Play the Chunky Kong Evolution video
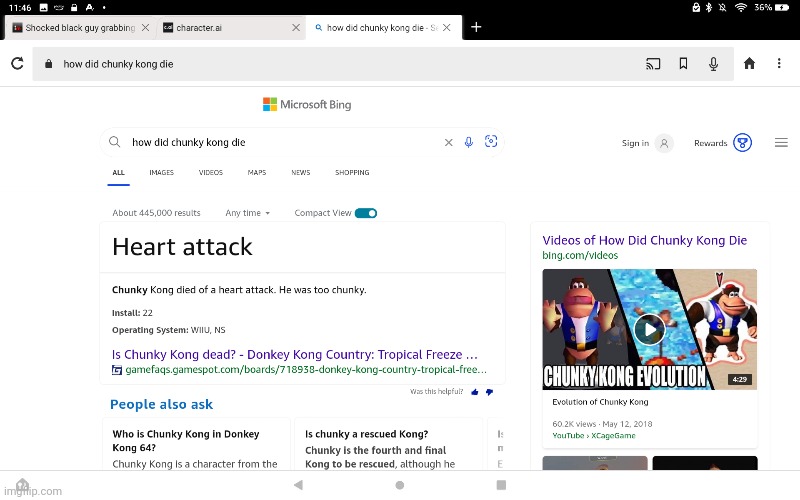This screenshot has width=800, height=500. point(649,330)
